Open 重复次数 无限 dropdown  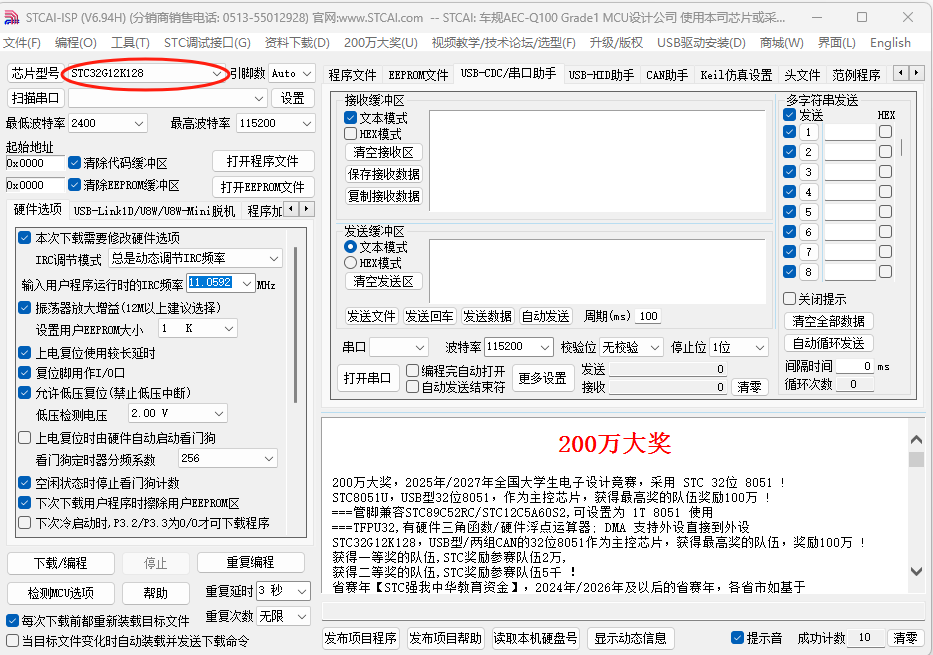tap(302, 616)
